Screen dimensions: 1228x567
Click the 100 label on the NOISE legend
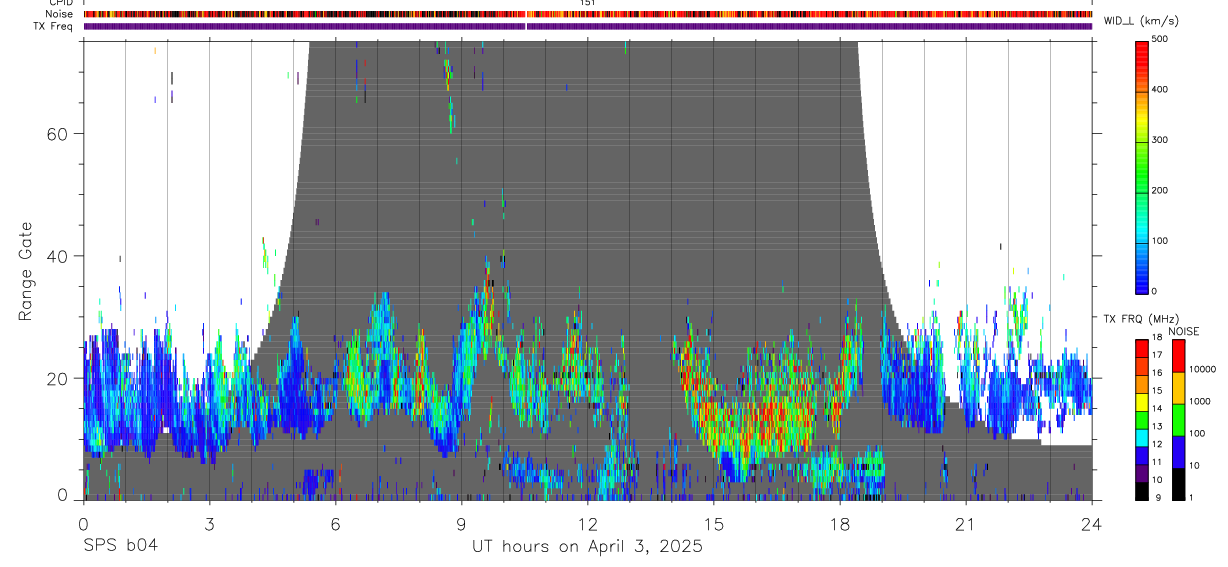tap(1197, 433)
